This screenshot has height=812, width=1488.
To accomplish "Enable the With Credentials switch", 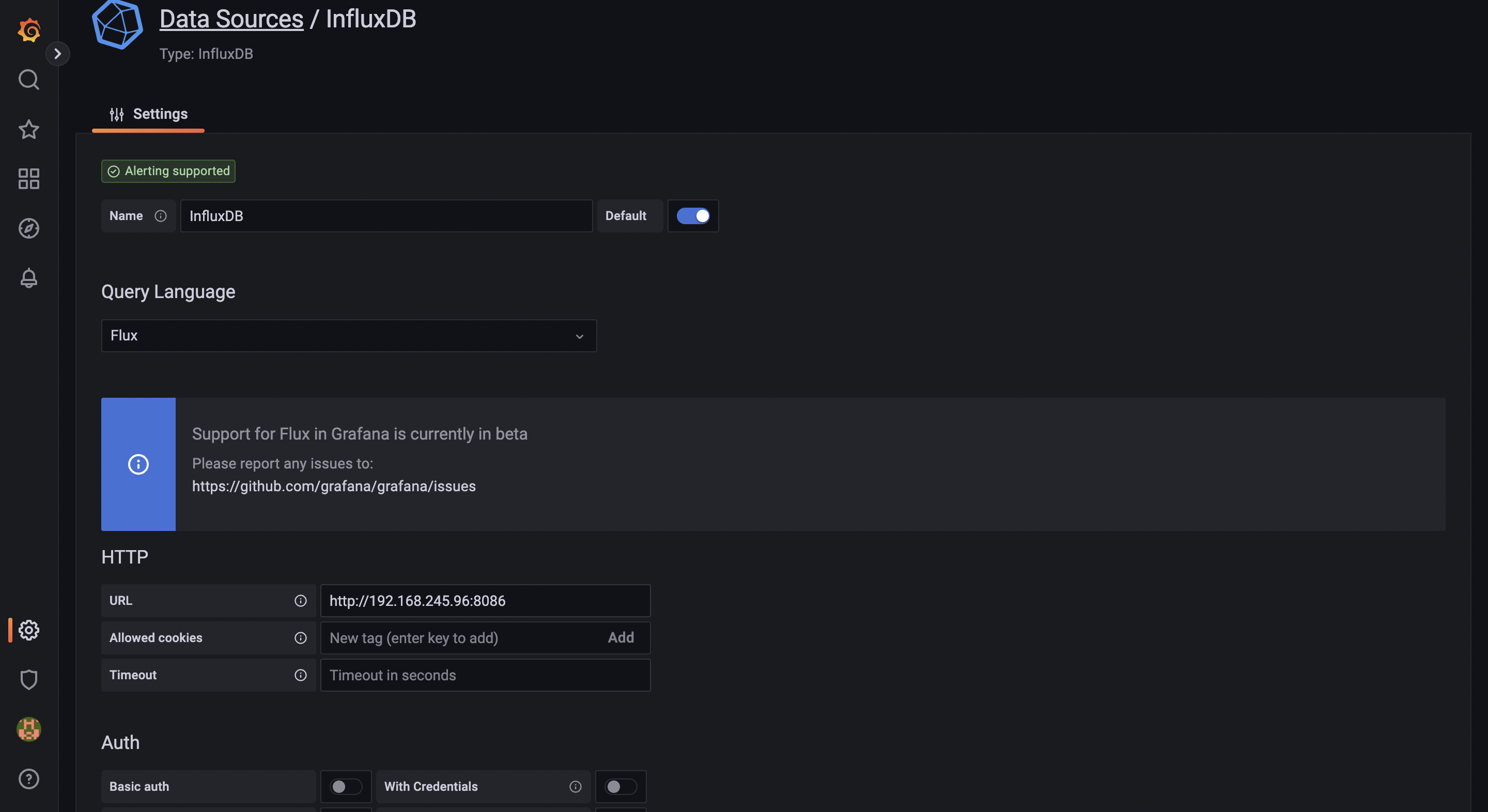I will [621, 786].
